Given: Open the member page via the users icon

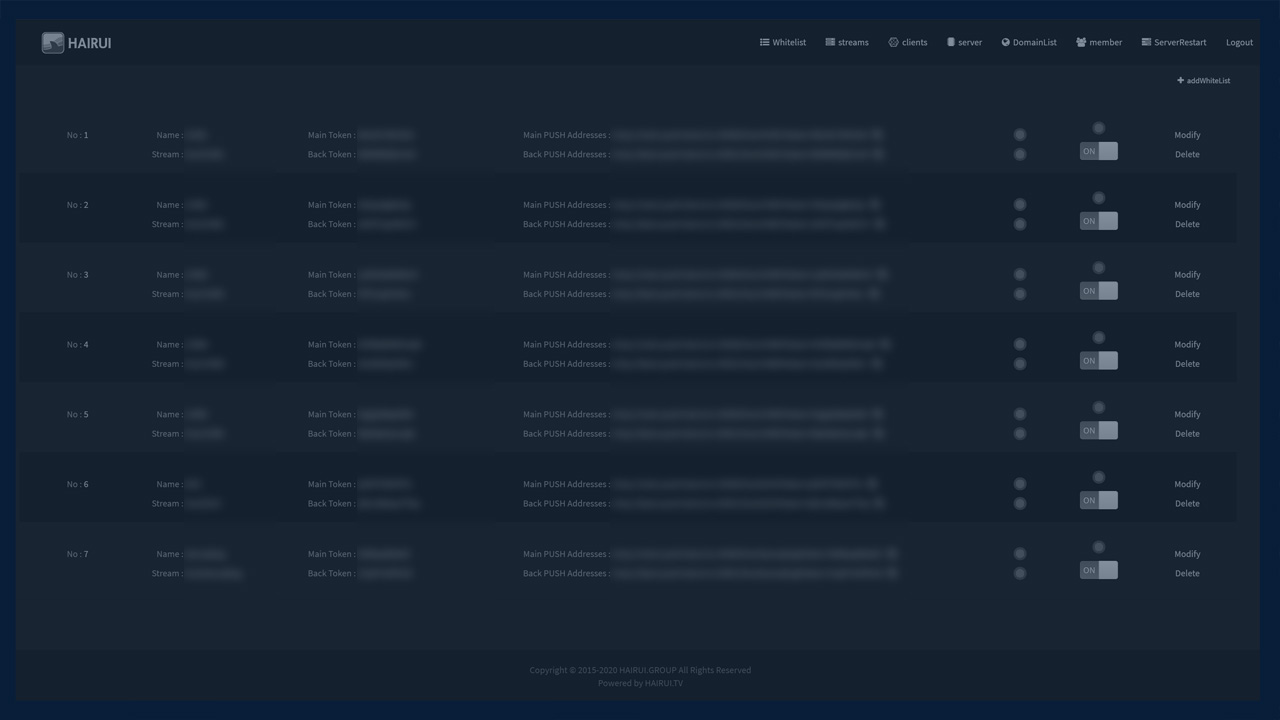Looking at the screenshot, I should 1081,42.
